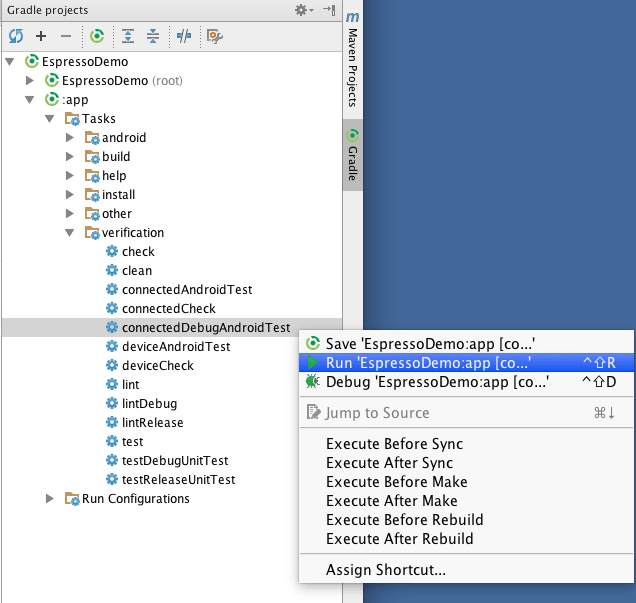Select the Gradle side tab

click(352, 155)
